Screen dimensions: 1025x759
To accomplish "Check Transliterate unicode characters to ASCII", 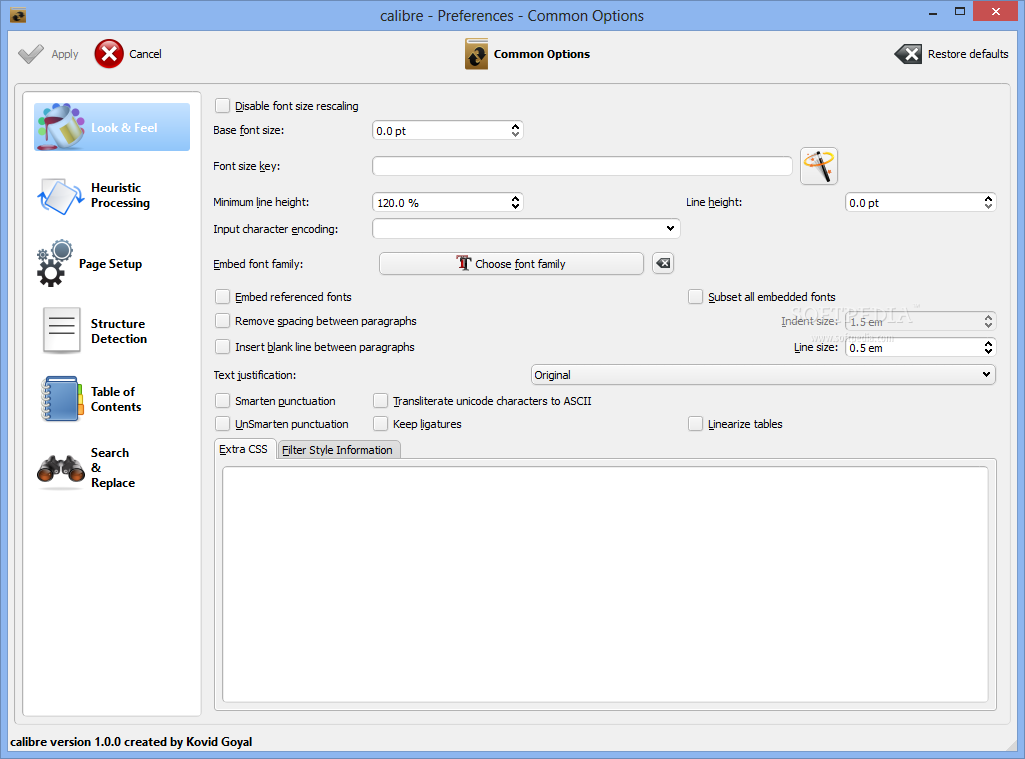I will (380, 401).
